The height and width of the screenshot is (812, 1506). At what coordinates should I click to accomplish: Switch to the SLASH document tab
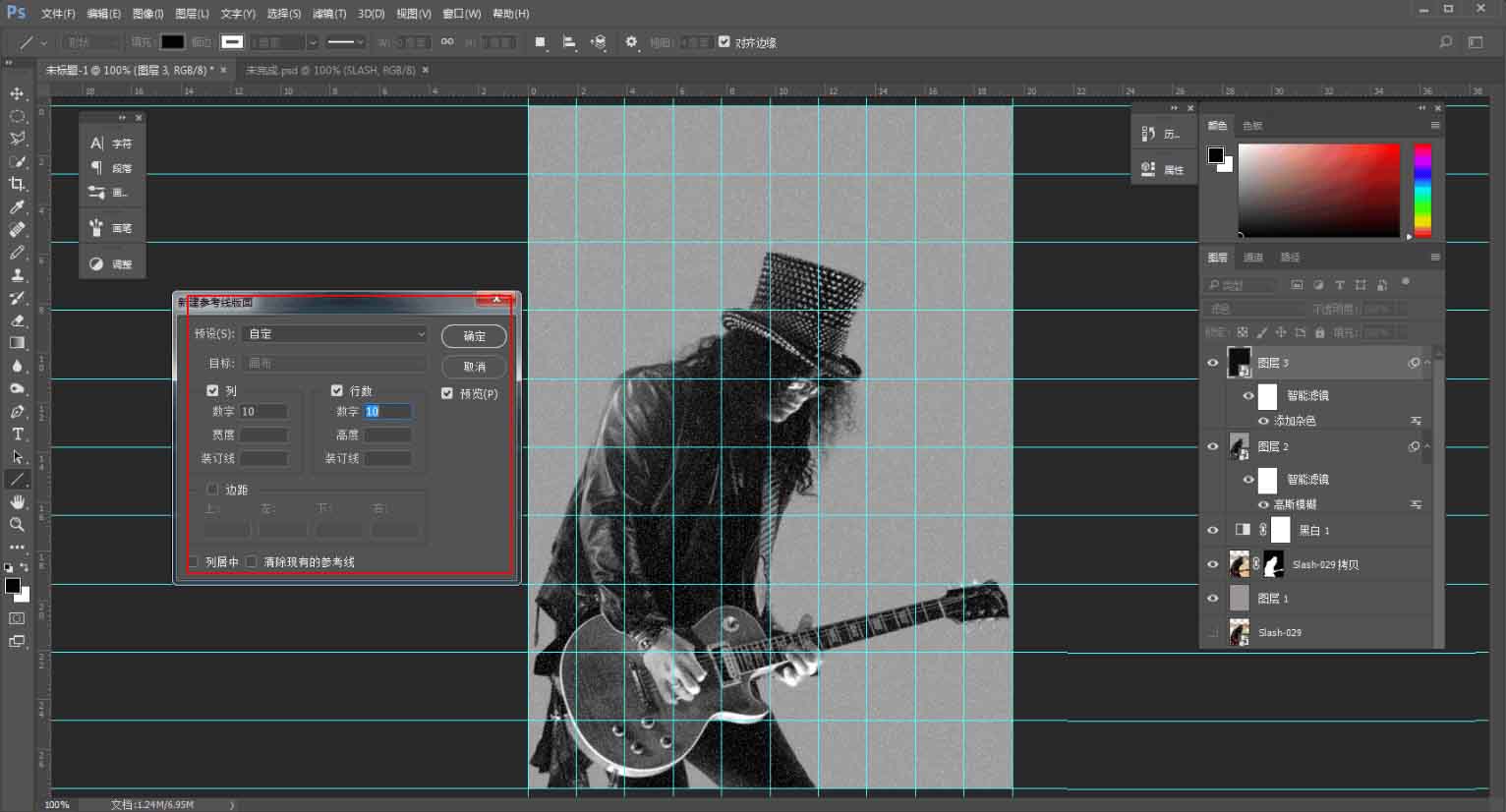(329, 70)
